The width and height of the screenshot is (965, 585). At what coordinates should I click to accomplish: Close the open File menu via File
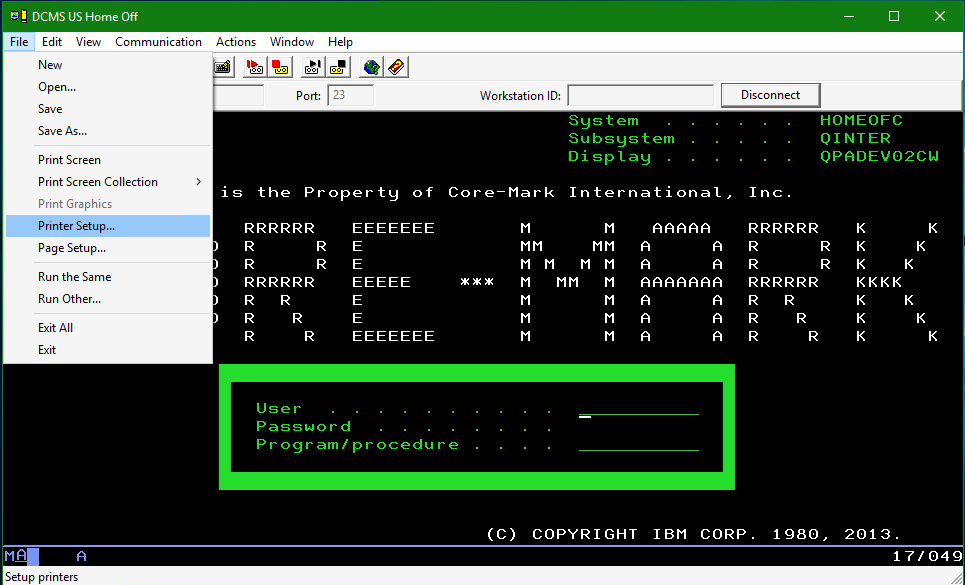[x=19, y=42]
